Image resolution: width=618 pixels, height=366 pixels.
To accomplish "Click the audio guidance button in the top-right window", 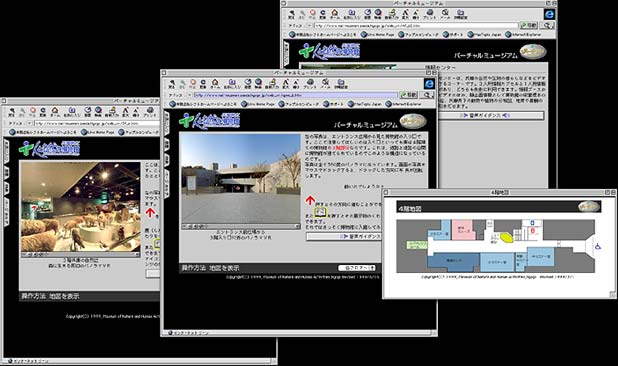I will (x=491, y=115).
